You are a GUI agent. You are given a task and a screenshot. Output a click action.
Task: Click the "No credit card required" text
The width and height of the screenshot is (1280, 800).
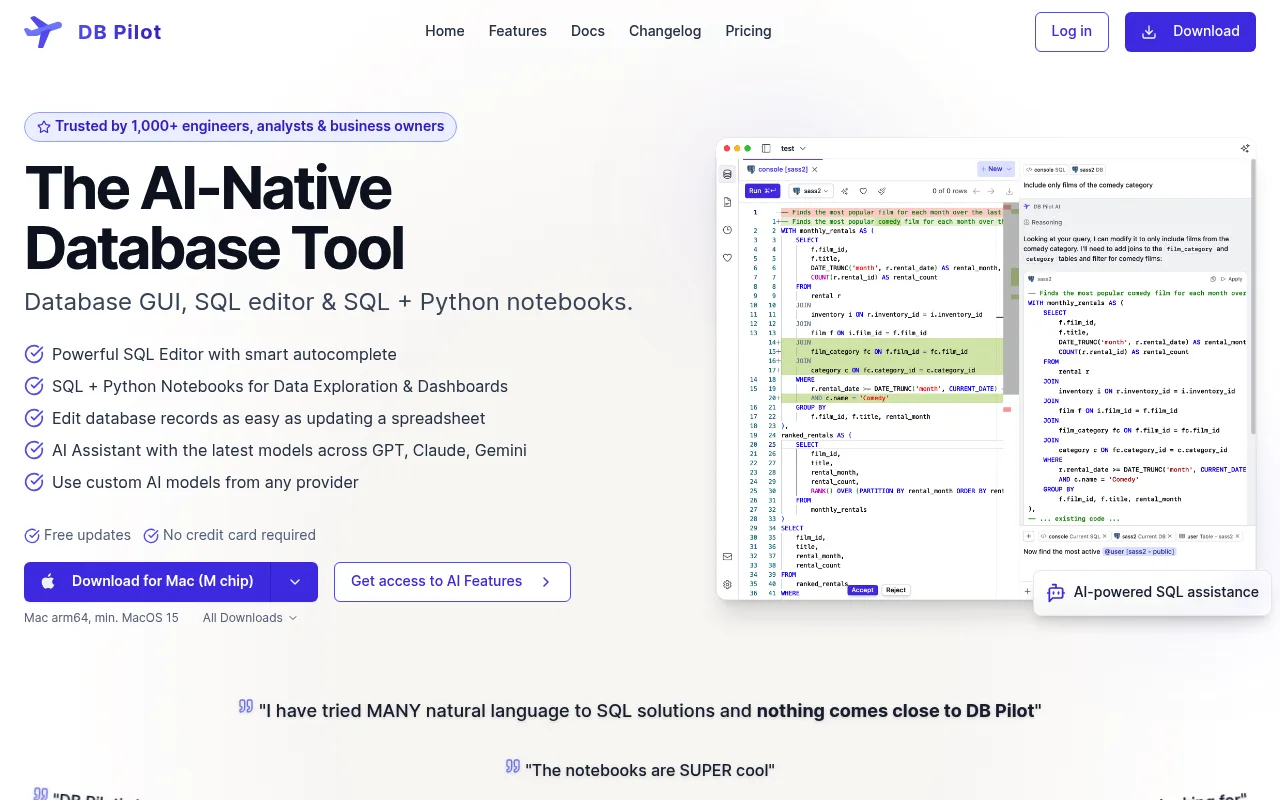point(239,535)
